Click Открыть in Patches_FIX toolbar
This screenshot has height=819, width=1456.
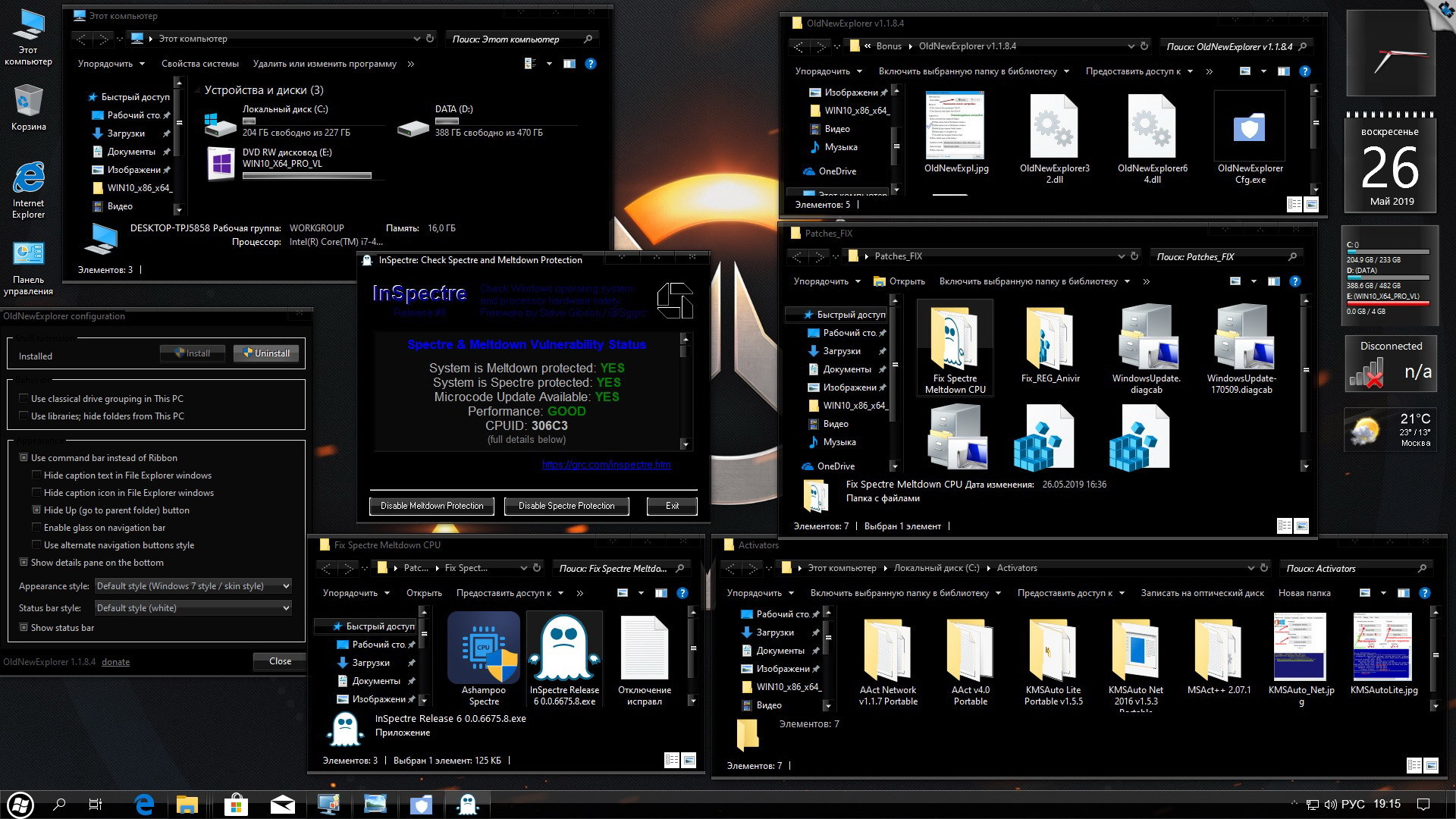tap(899, 281)
